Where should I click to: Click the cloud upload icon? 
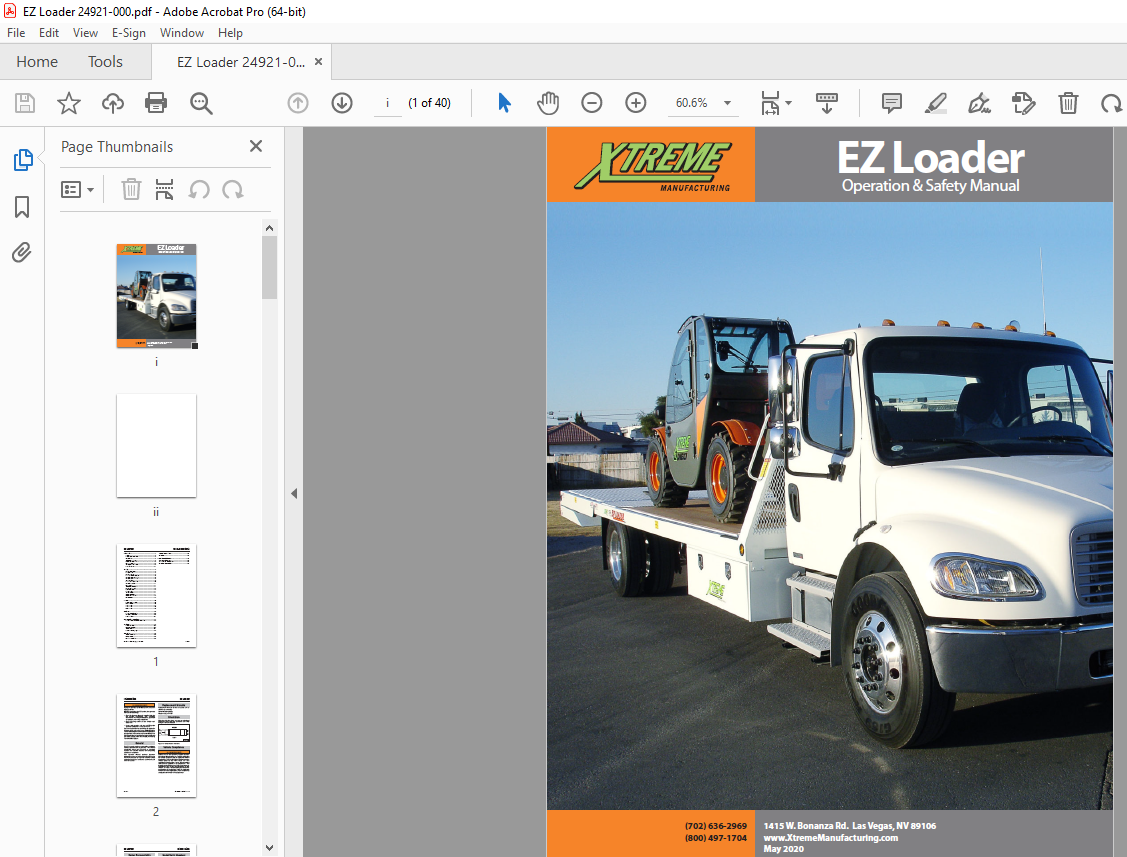(113, 103)
